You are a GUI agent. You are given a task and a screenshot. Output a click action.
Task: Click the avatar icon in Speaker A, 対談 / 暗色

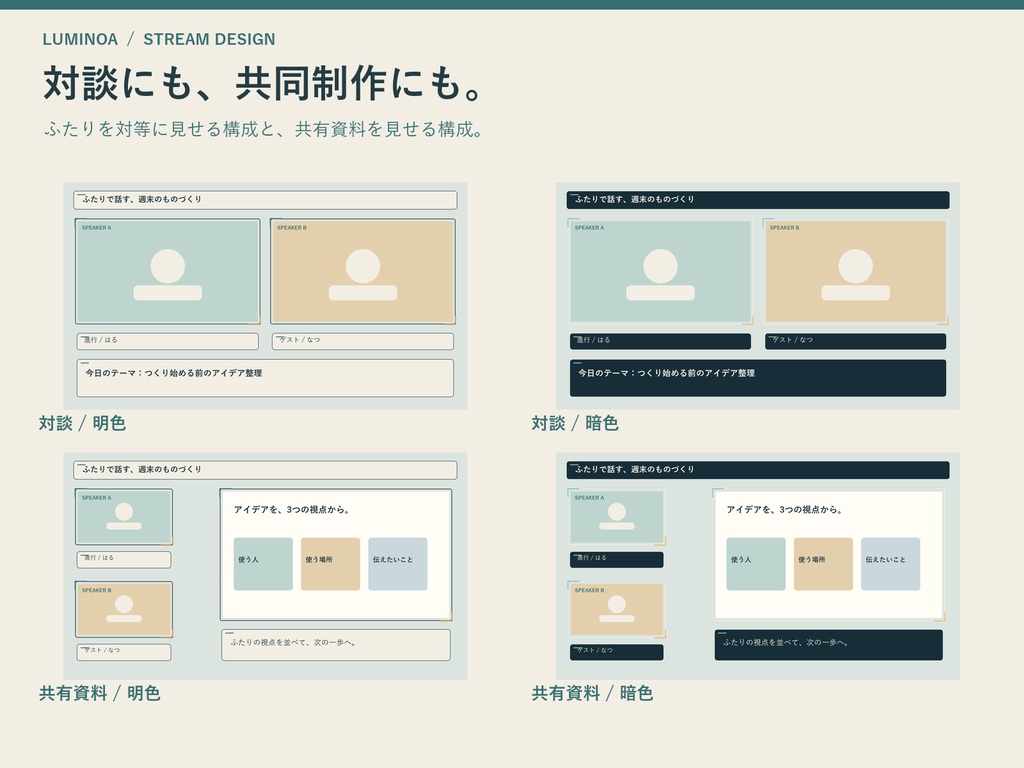tap(660, 275)
